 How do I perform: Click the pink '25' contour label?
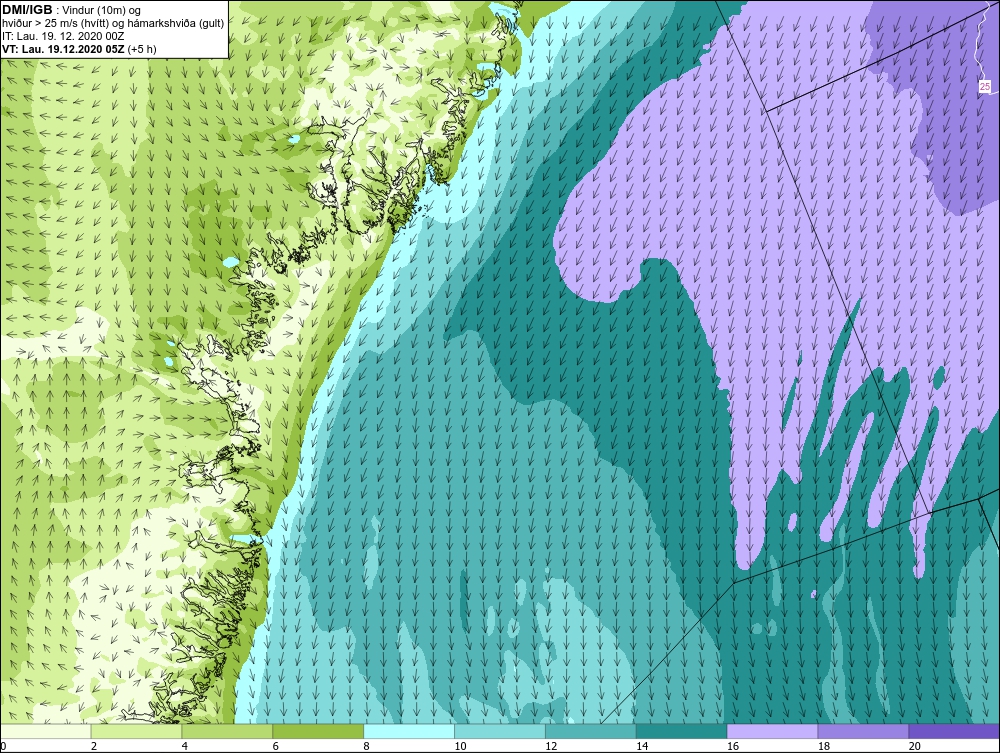pos(985,86)
